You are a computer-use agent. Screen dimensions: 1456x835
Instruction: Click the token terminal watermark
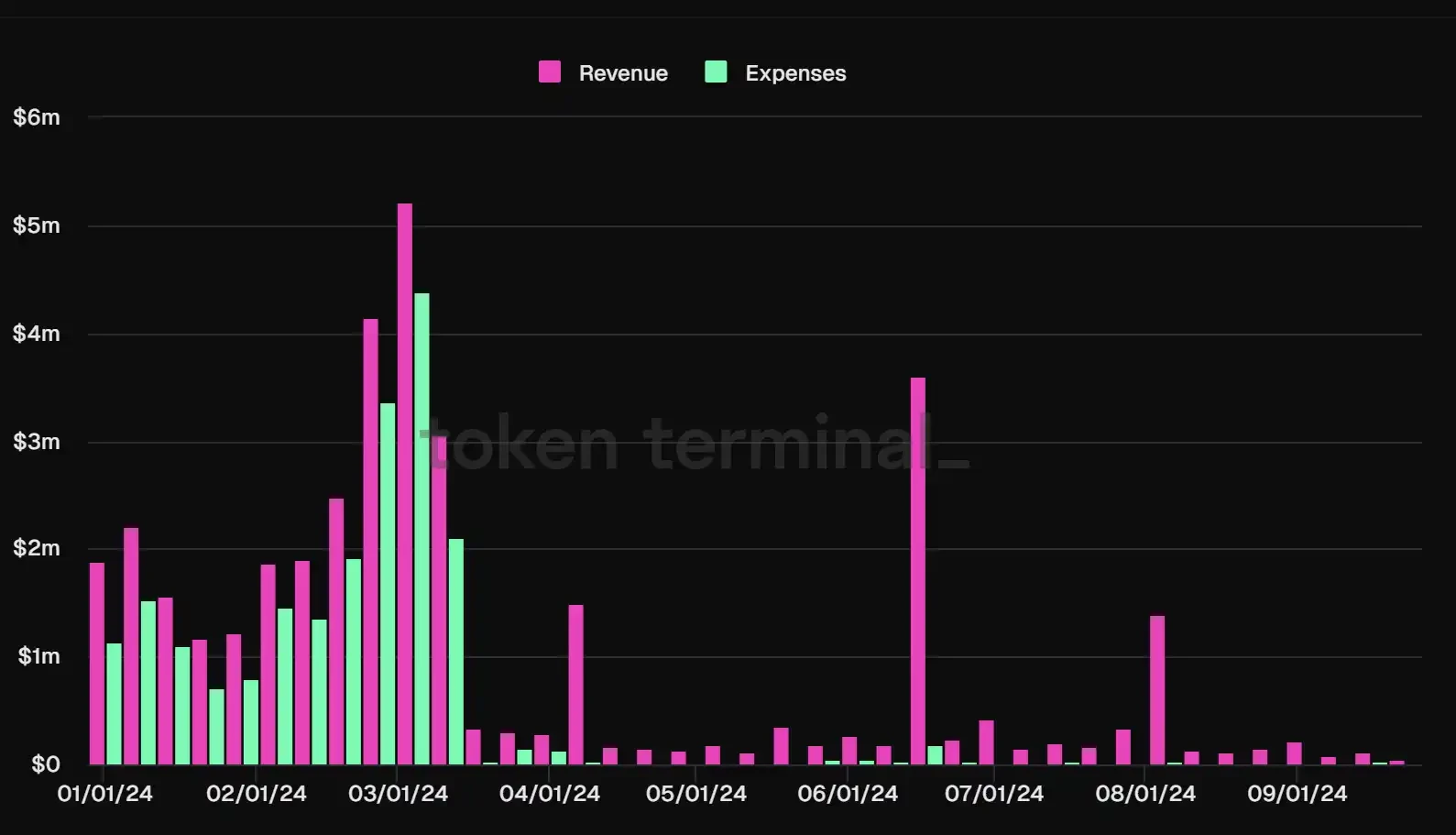(x=695, y=444)
